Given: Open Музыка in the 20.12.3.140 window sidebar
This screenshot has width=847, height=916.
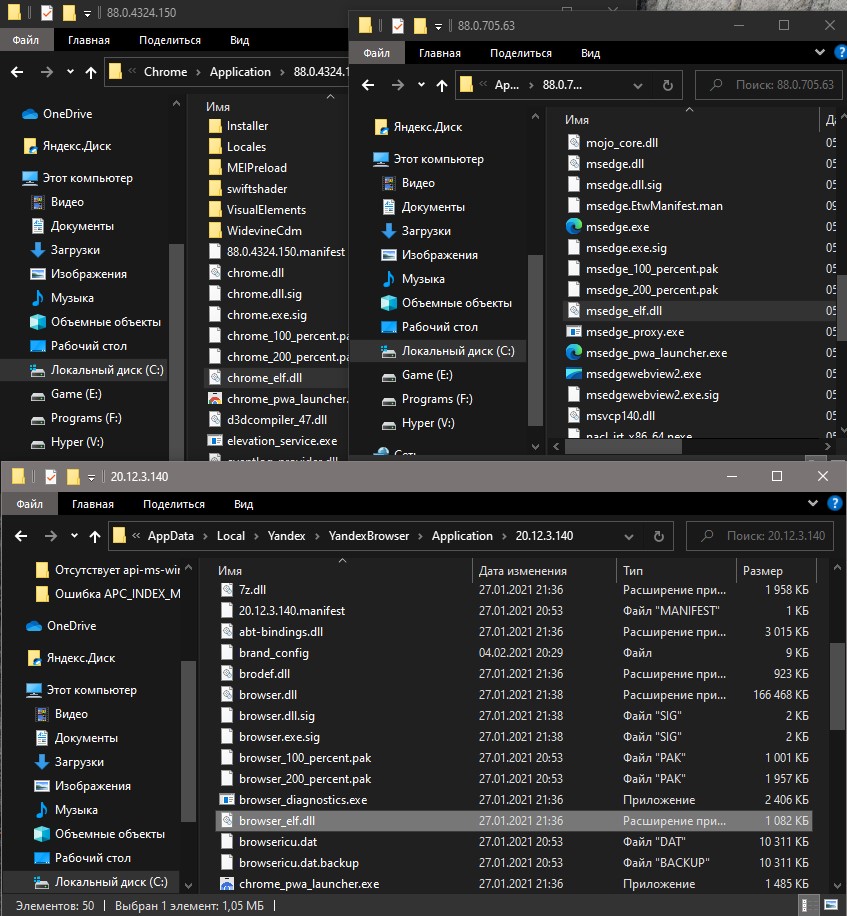Looking at the screenshot, I should [67, 810].
